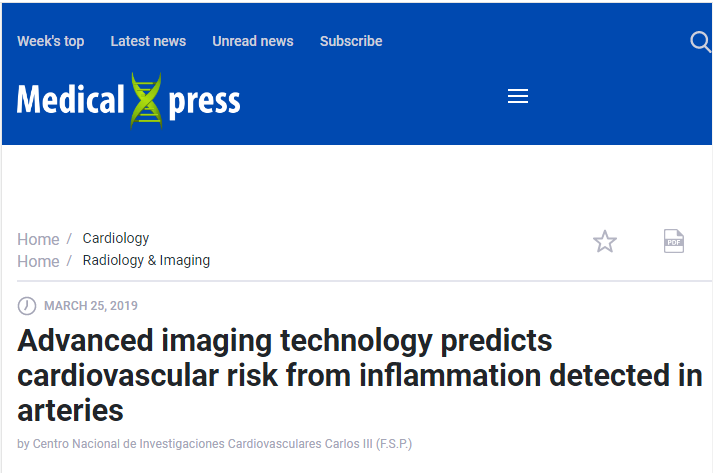This screenshot has height=473, width=713.
Task: Click the empty banner area below the header
Action: (356, 182)
